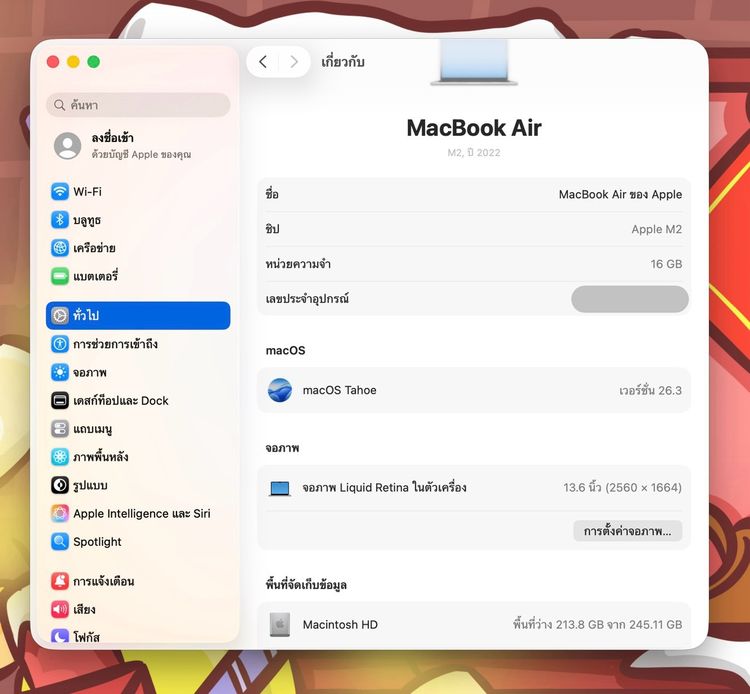The width and height of the screenshot is (750, 694).
Task: Click the เกี่ยวกับ page title
Action: 343,62
